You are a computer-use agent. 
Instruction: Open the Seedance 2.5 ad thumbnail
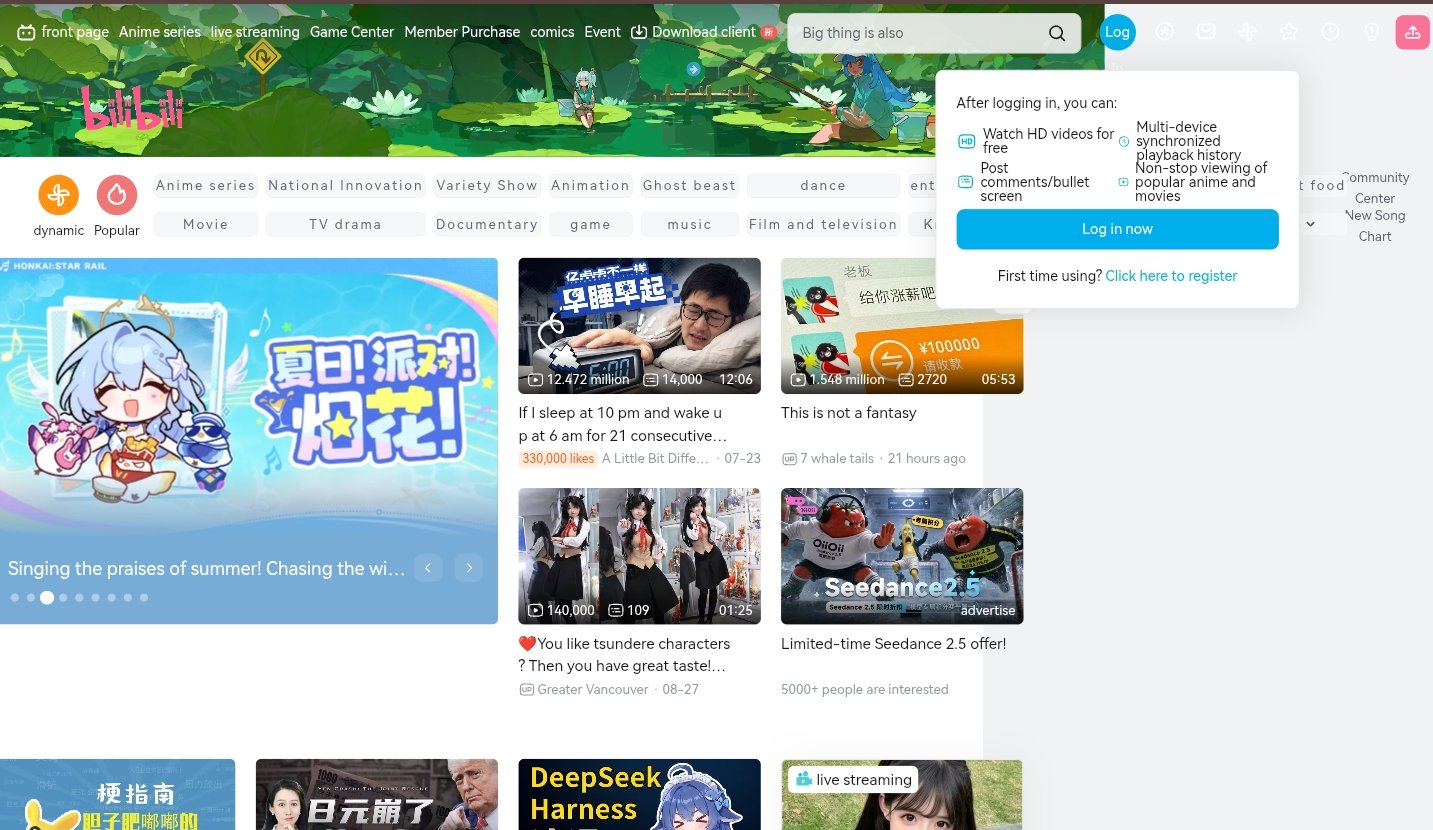pyautogui.click(x=902, y=556)
